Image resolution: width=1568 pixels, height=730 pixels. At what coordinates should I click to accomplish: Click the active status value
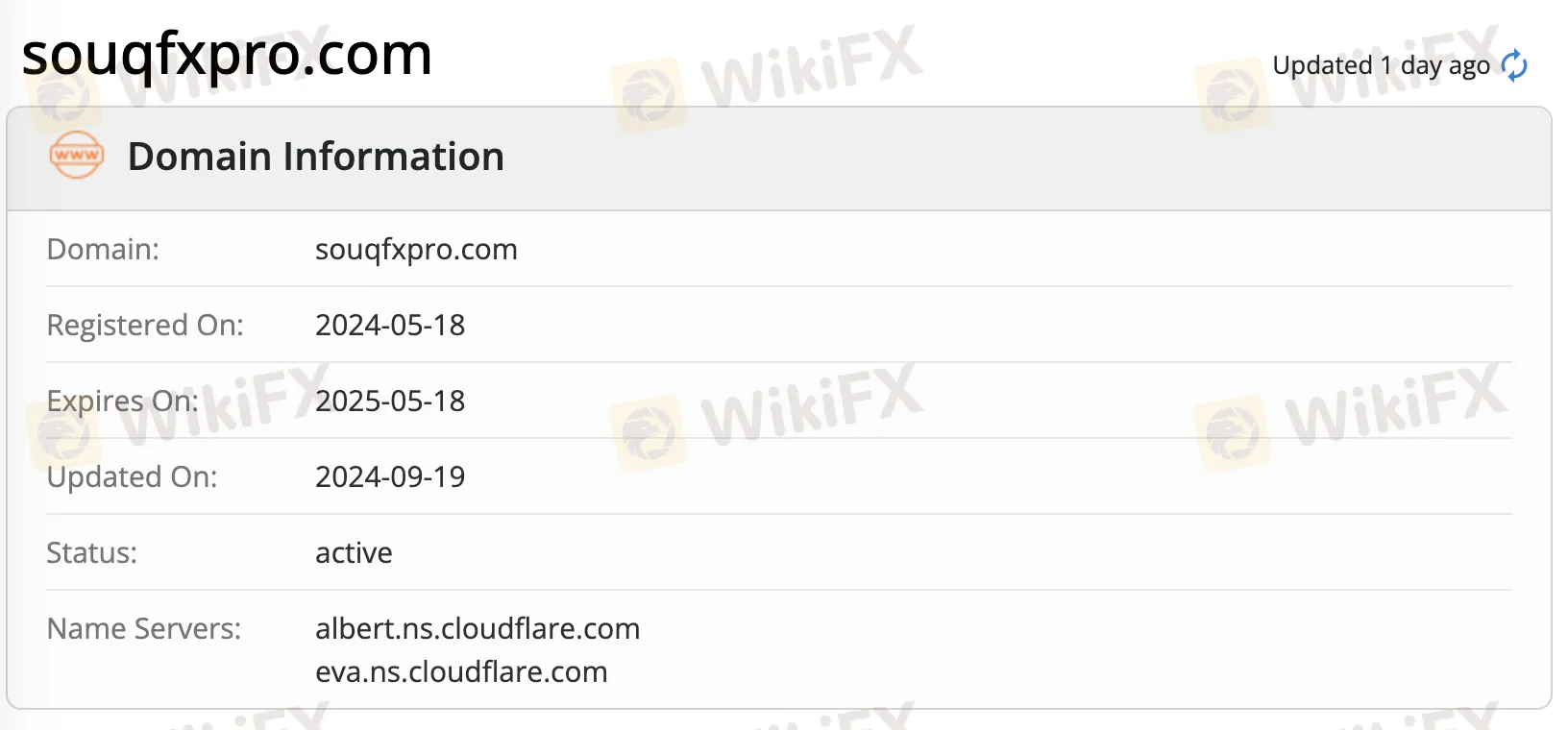pyautogui.click(x=354, y=552)
